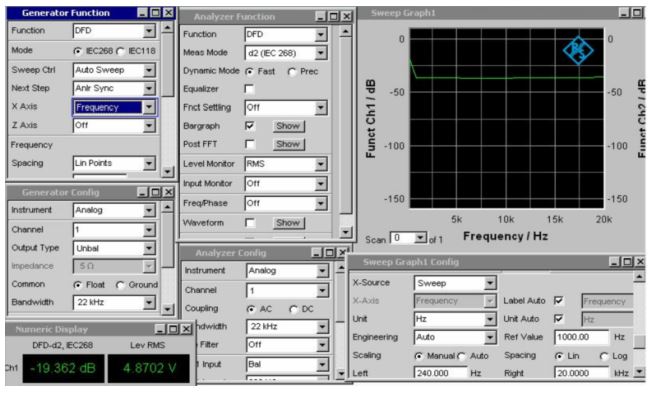Viewport: 652px width, 393px height.
Task: Click Analyzer Function scrollbar down arrow
Action: point(346,232)
